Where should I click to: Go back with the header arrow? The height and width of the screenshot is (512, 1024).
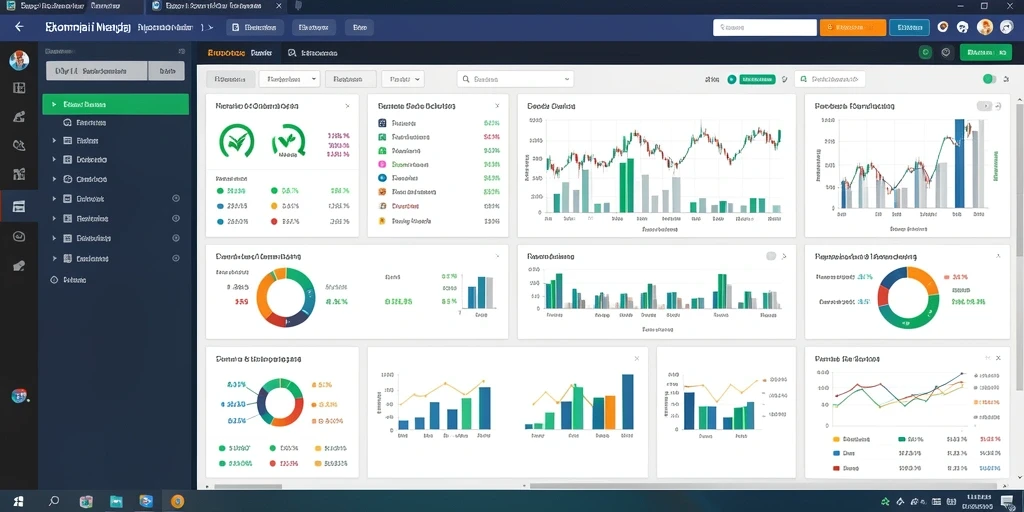(x=19, y=27)
